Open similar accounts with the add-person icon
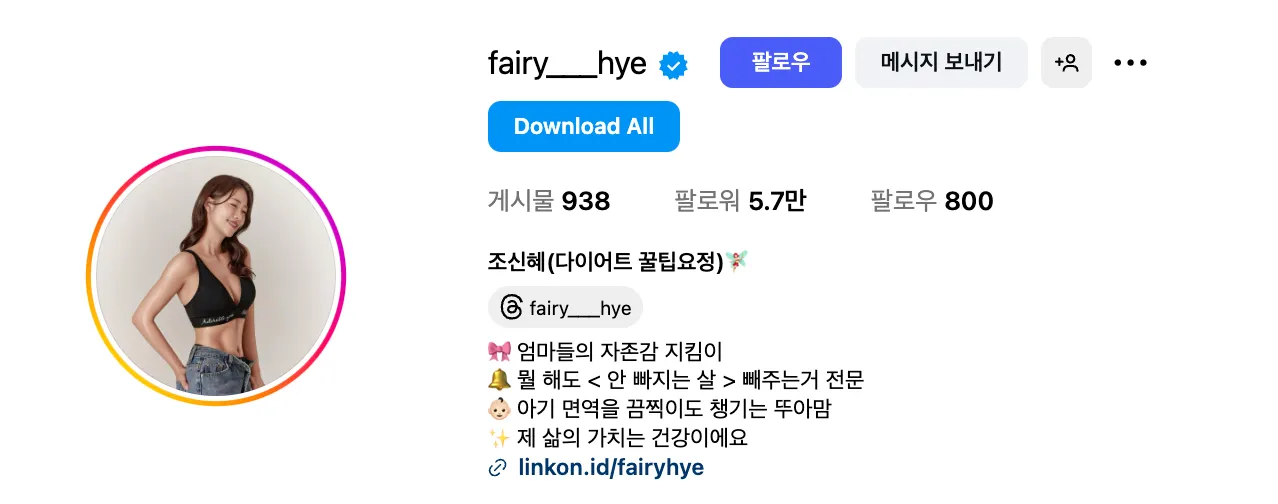This screenshot has width=1278, height=504. click(x=1066, y=63)
